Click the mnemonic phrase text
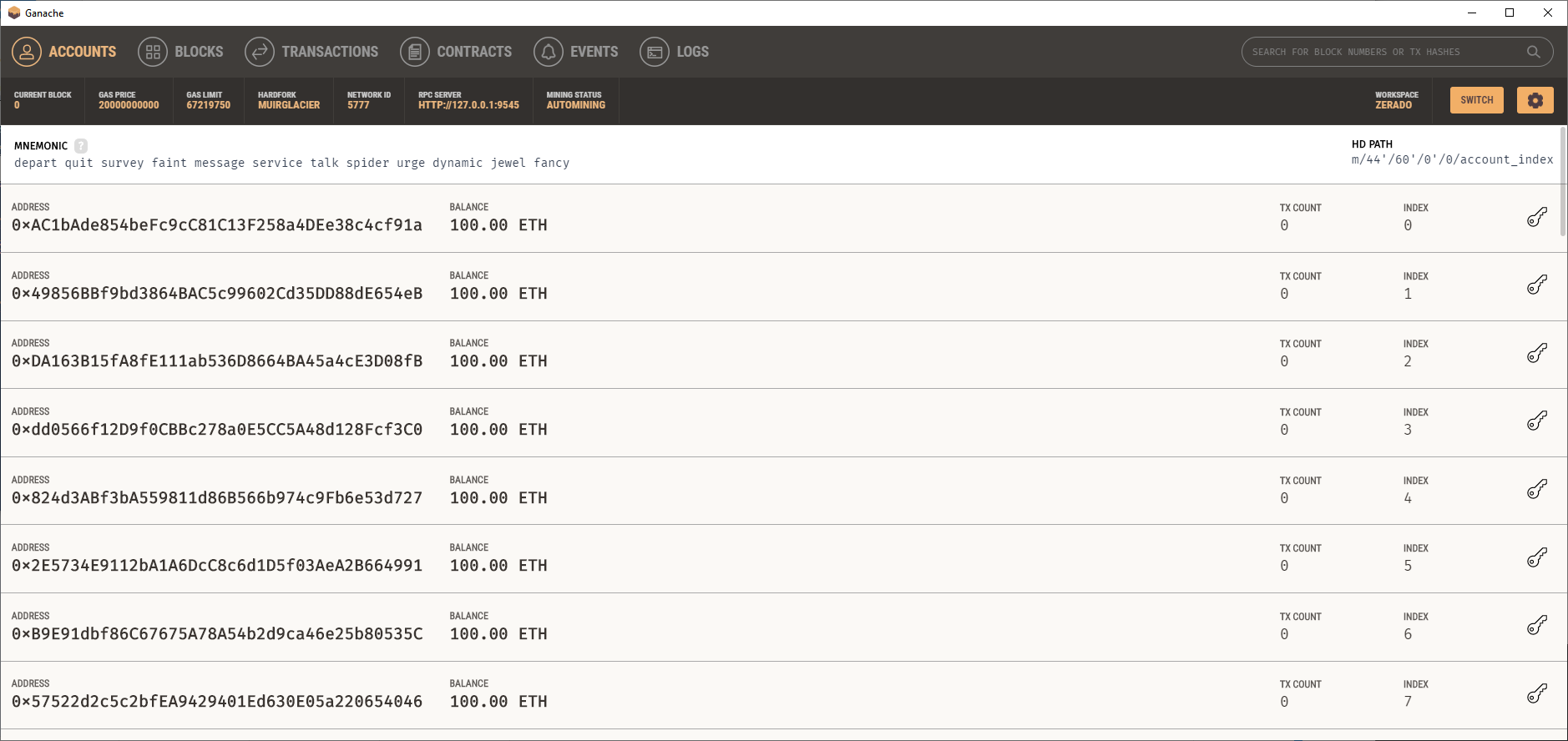 tap(291, 163)
